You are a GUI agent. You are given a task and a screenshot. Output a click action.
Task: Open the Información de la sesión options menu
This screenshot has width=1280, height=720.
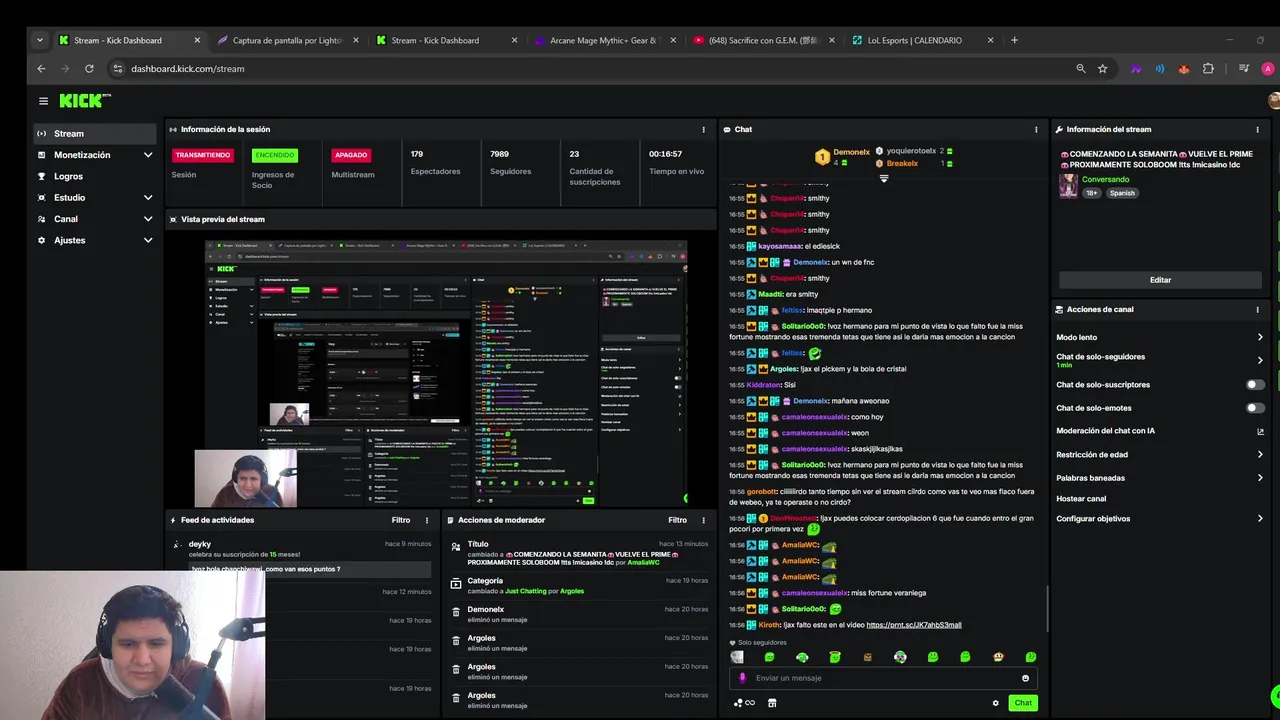tap(703, 129)
